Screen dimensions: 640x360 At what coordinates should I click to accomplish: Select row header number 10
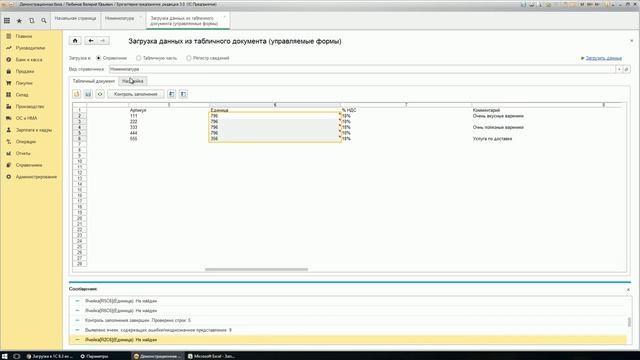click(x=80, y=162)
